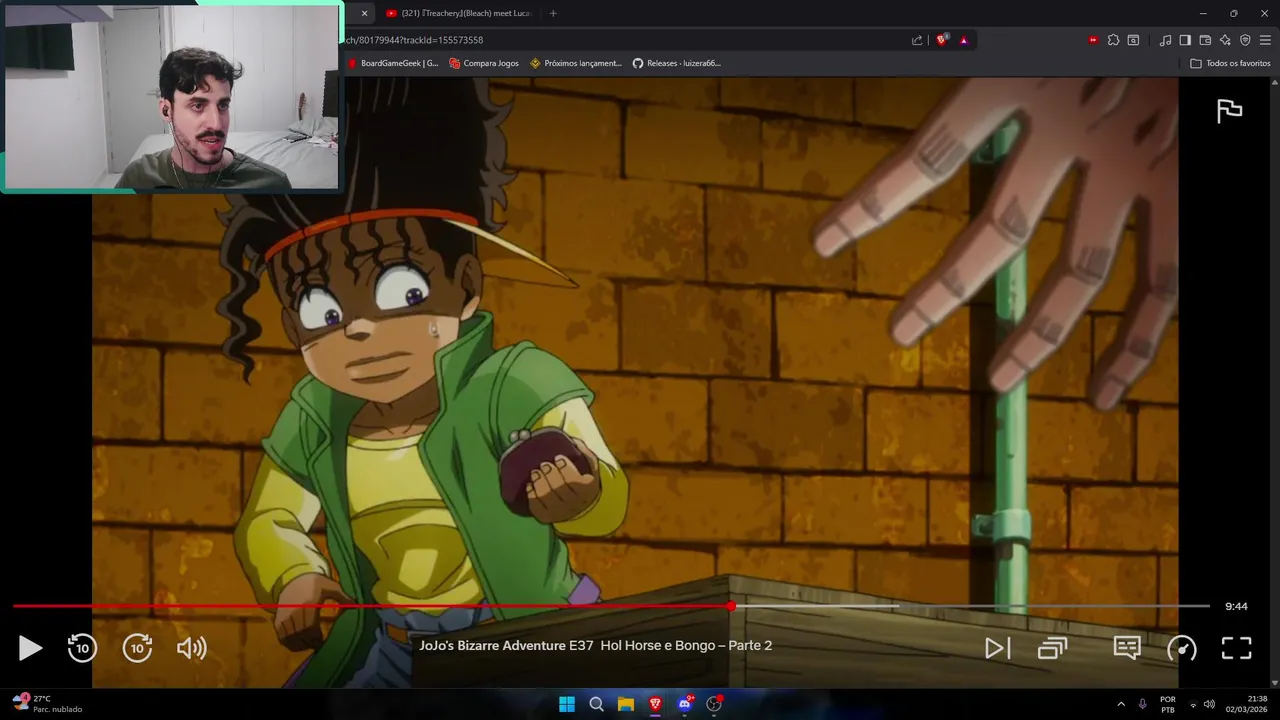Open File Explorer from taskbar
The height and width of the screenshot is (720, 1280).
pyautogui.click(x=626, y=704)
